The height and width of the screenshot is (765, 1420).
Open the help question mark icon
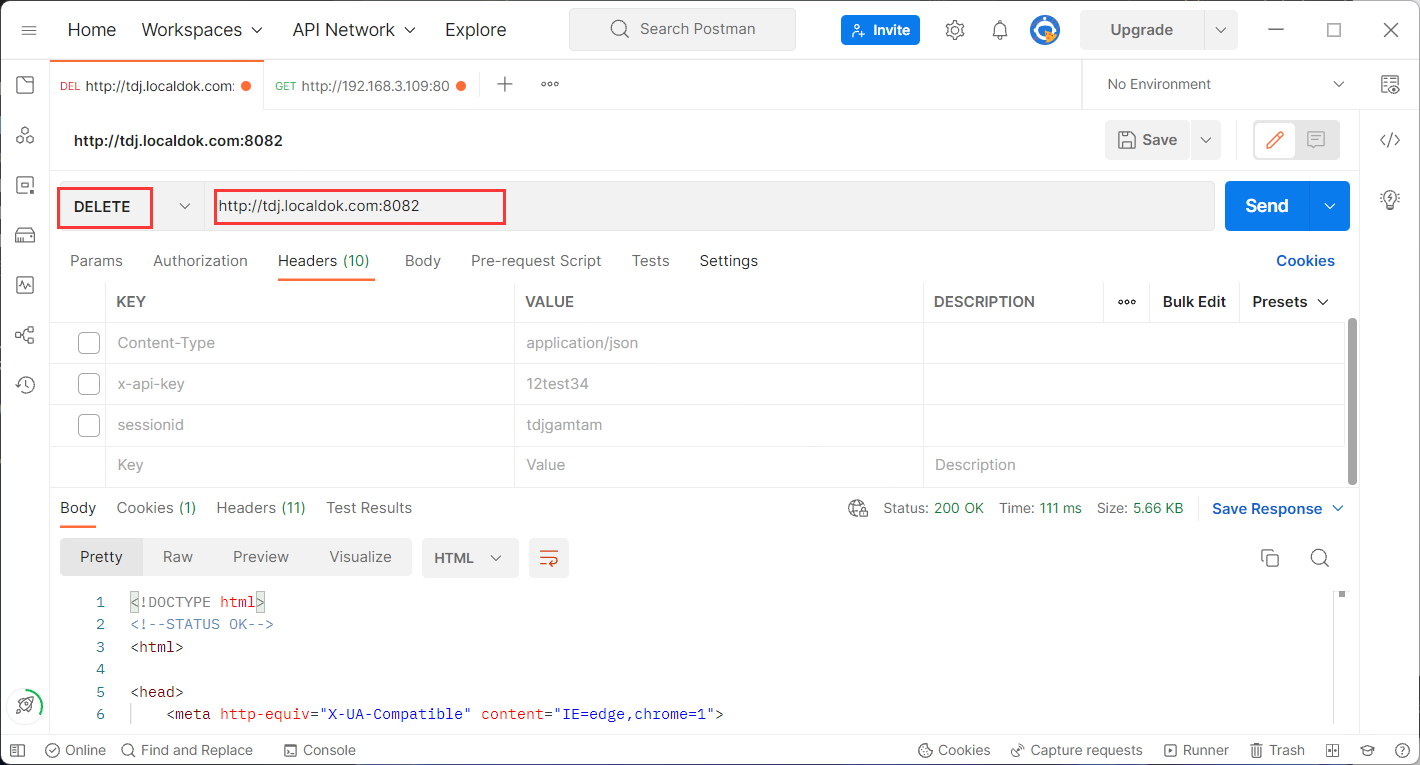pos(1401,750)
